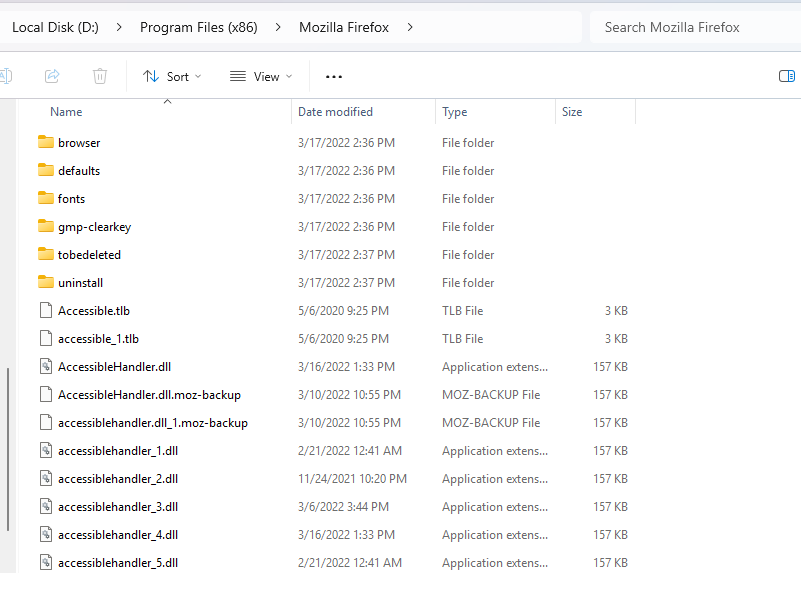Click the "3 KB" size for Accessible.tlb

click(616, 311)
